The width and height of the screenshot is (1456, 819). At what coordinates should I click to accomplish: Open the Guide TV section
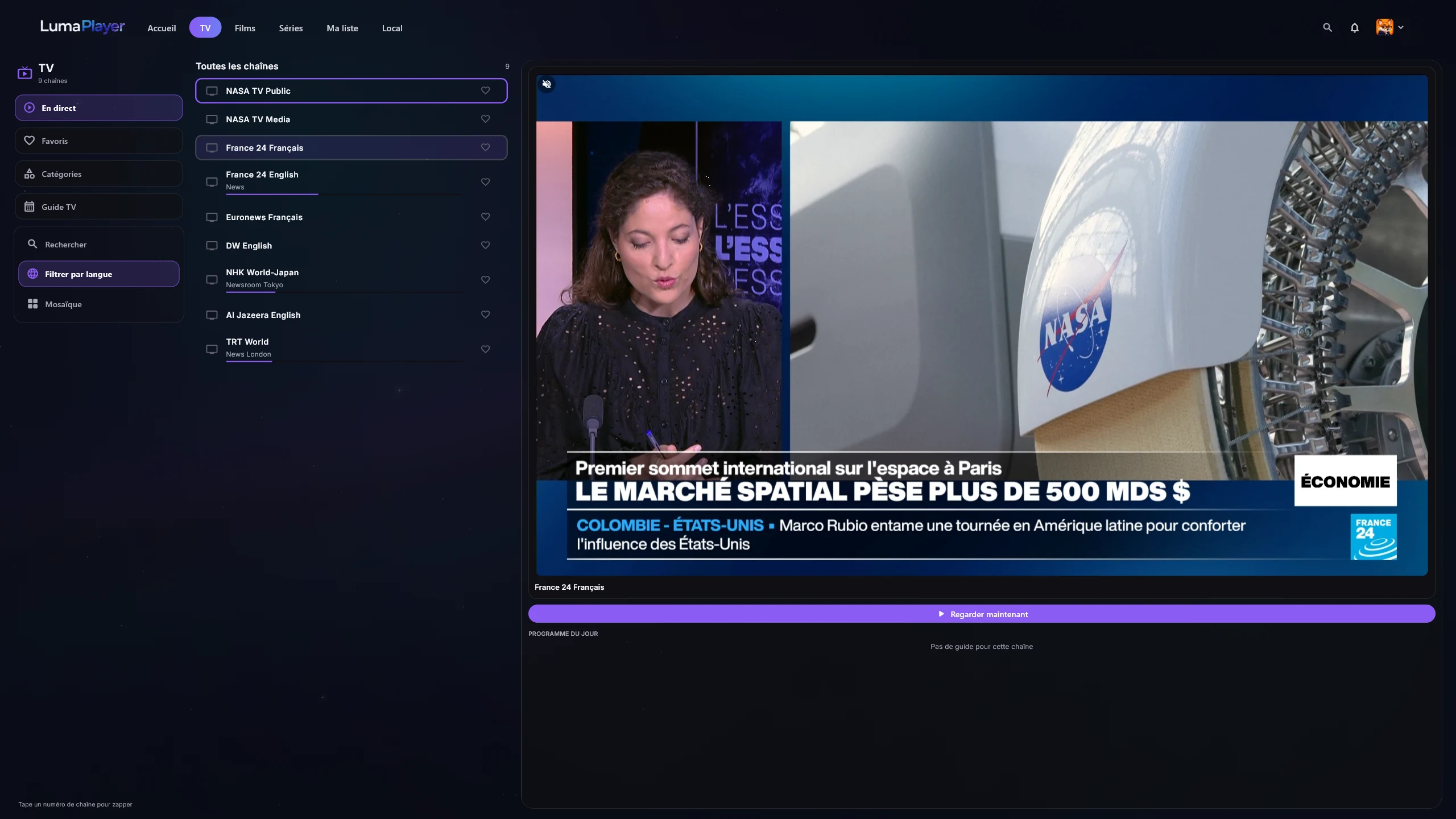99,206
